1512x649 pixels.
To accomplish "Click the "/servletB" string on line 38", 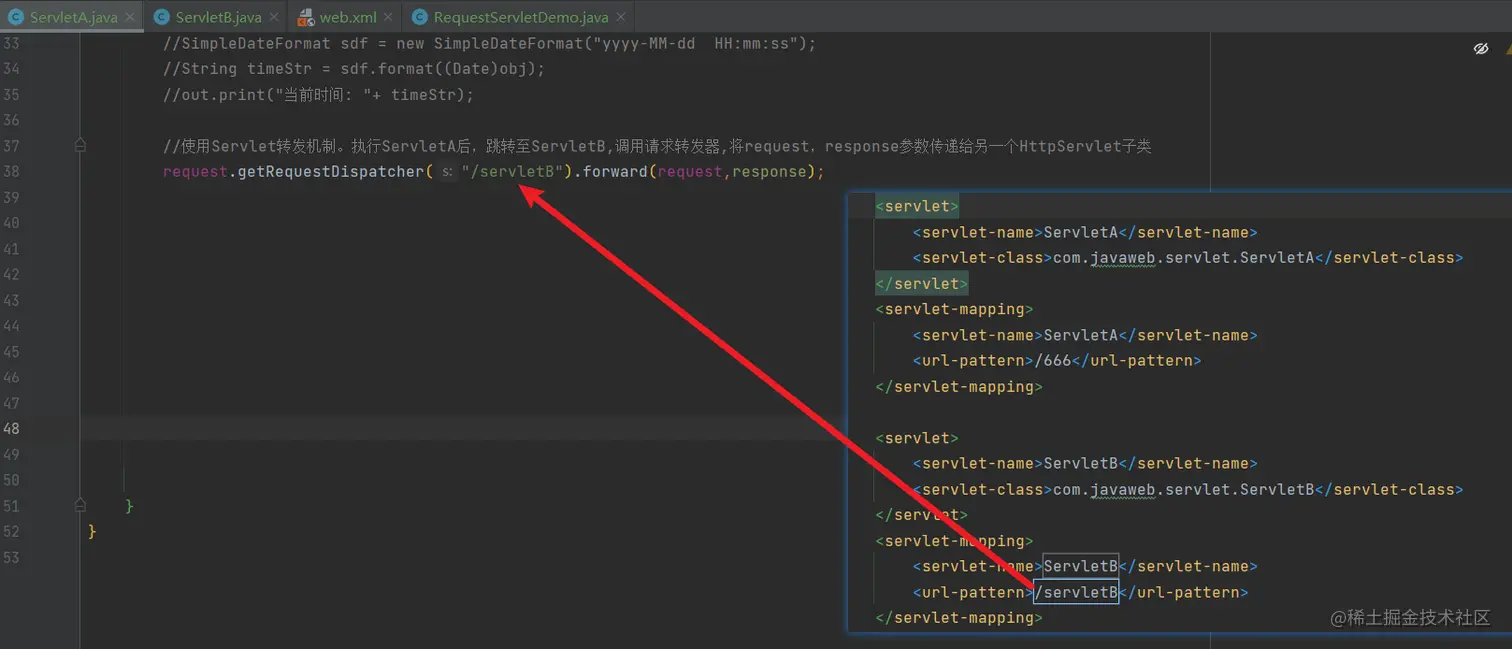I will (x=515, y=171).
